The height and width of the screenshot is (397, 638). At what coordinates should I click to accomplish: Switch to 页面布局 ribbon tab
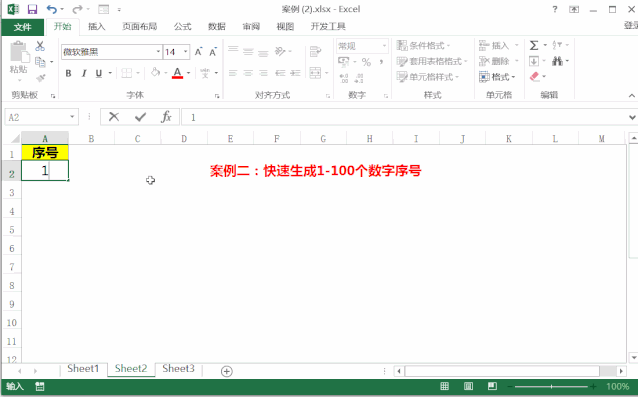[140, 26]
